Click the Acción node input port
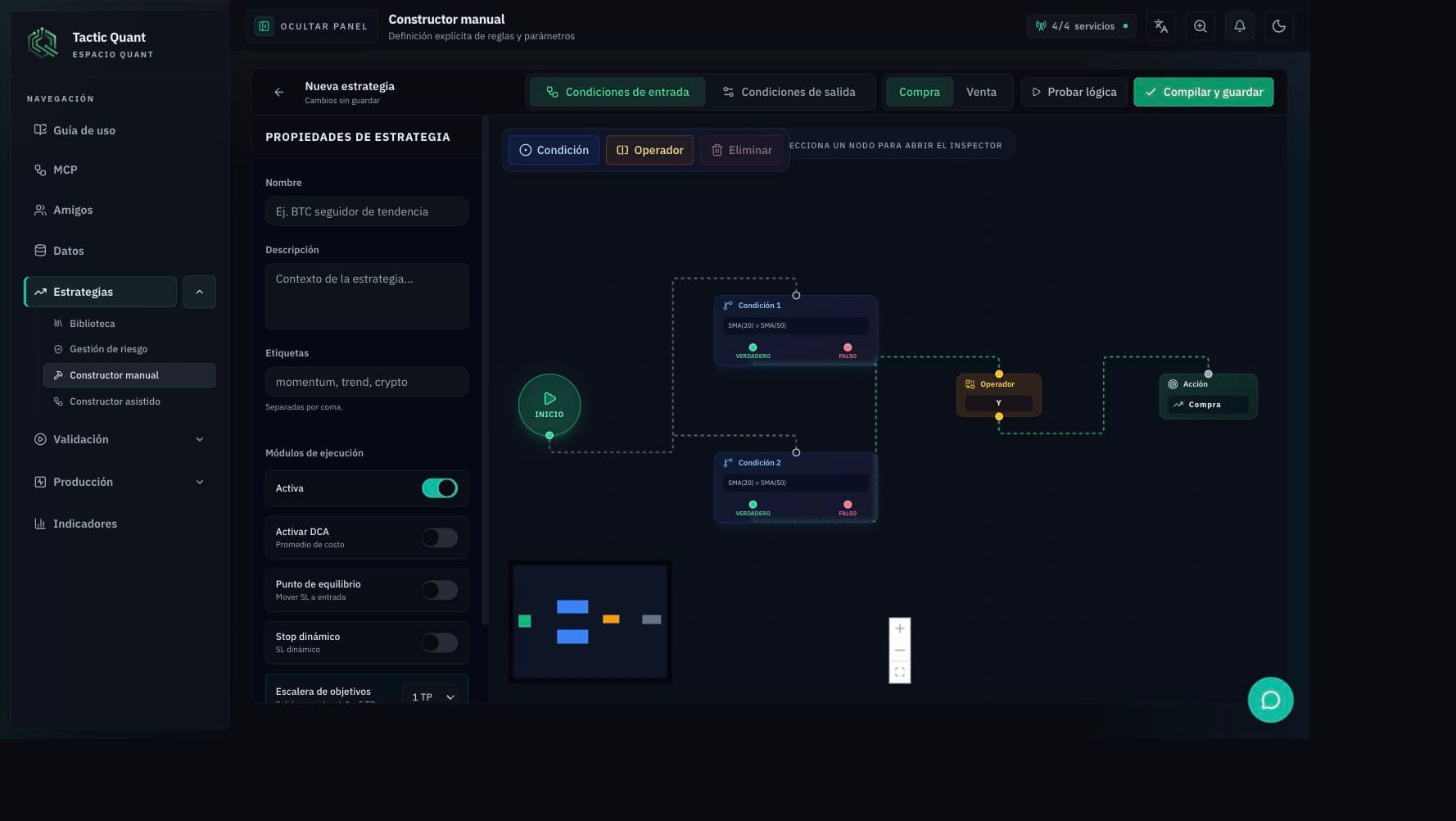The image size is (1456, 821). click(1209, 374)
